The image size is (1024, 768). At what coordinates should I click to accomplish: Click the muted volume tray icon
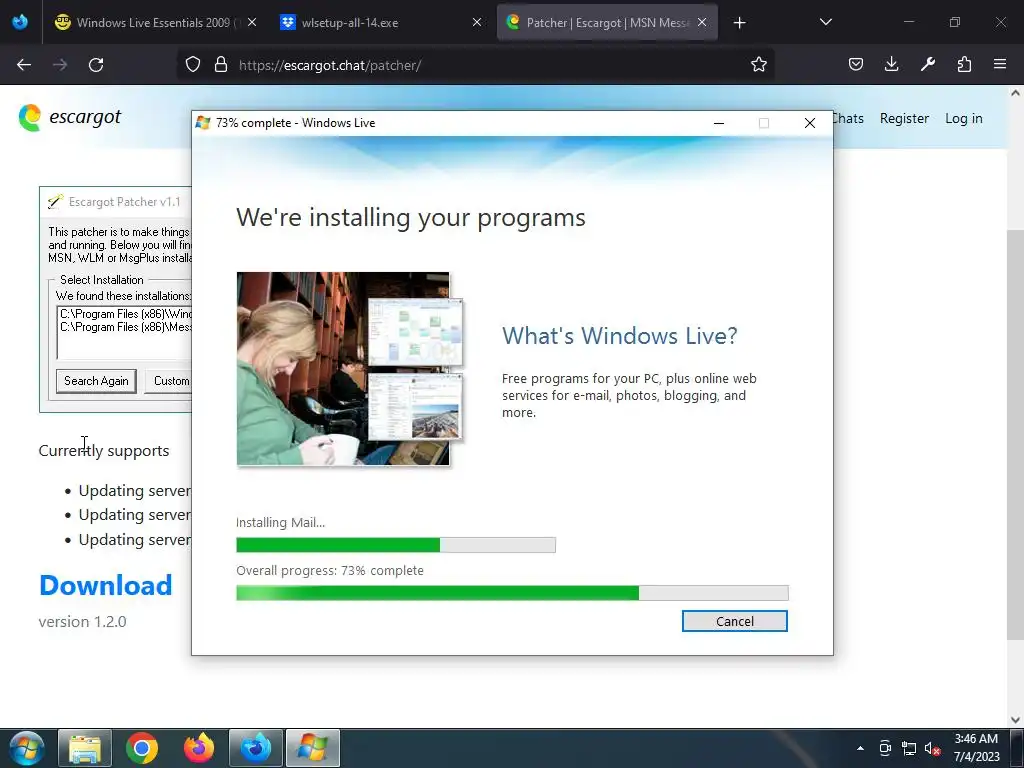932,748
